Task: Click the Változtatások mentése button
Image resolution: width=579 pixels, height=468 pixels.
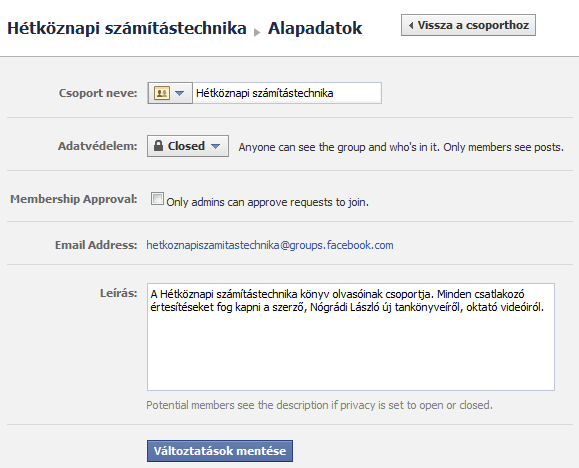Action: click(220, 451)
